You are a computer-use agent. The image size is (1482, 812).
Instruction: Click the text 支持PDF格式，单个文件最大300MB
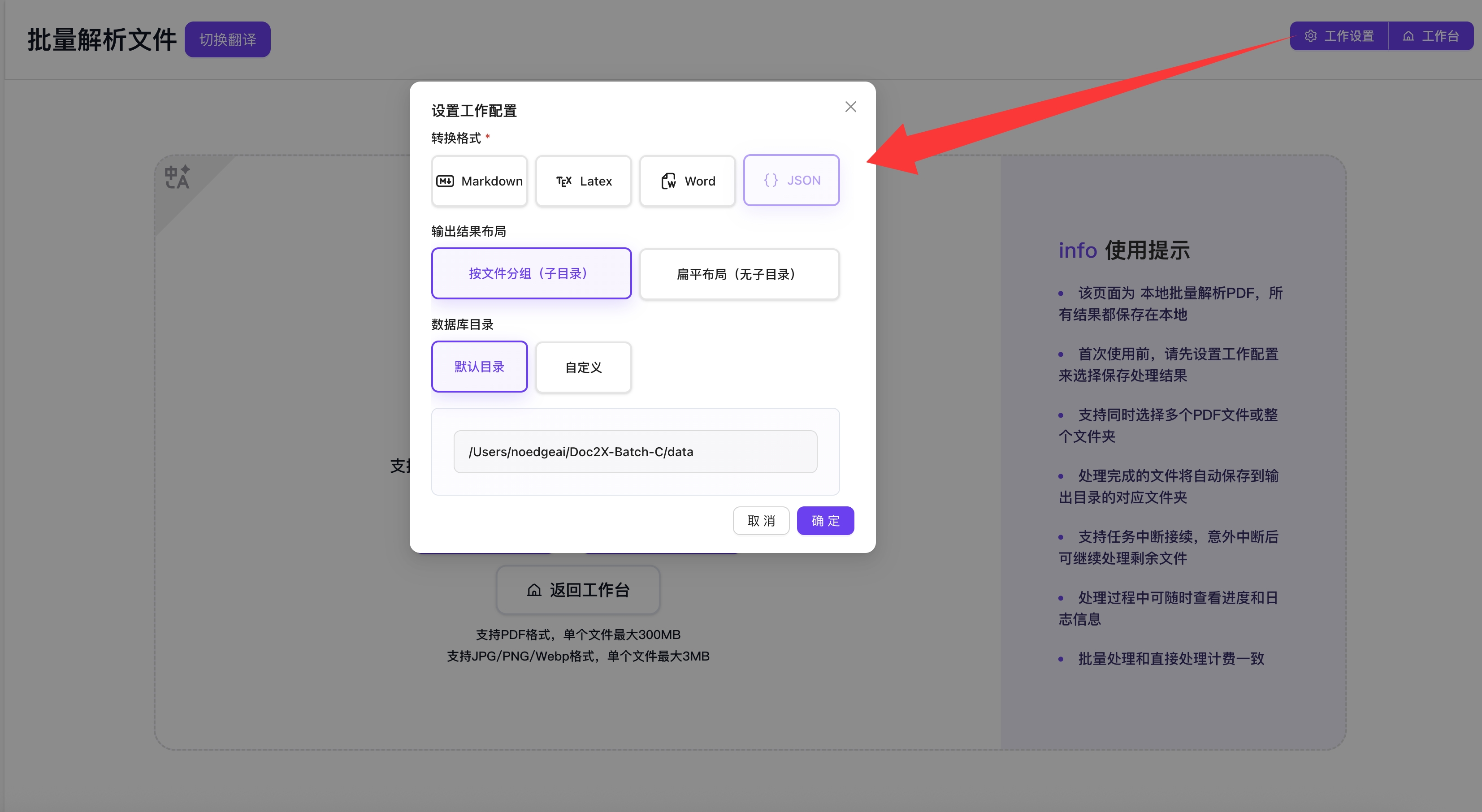pyautogui.click(x=578, y=634)
